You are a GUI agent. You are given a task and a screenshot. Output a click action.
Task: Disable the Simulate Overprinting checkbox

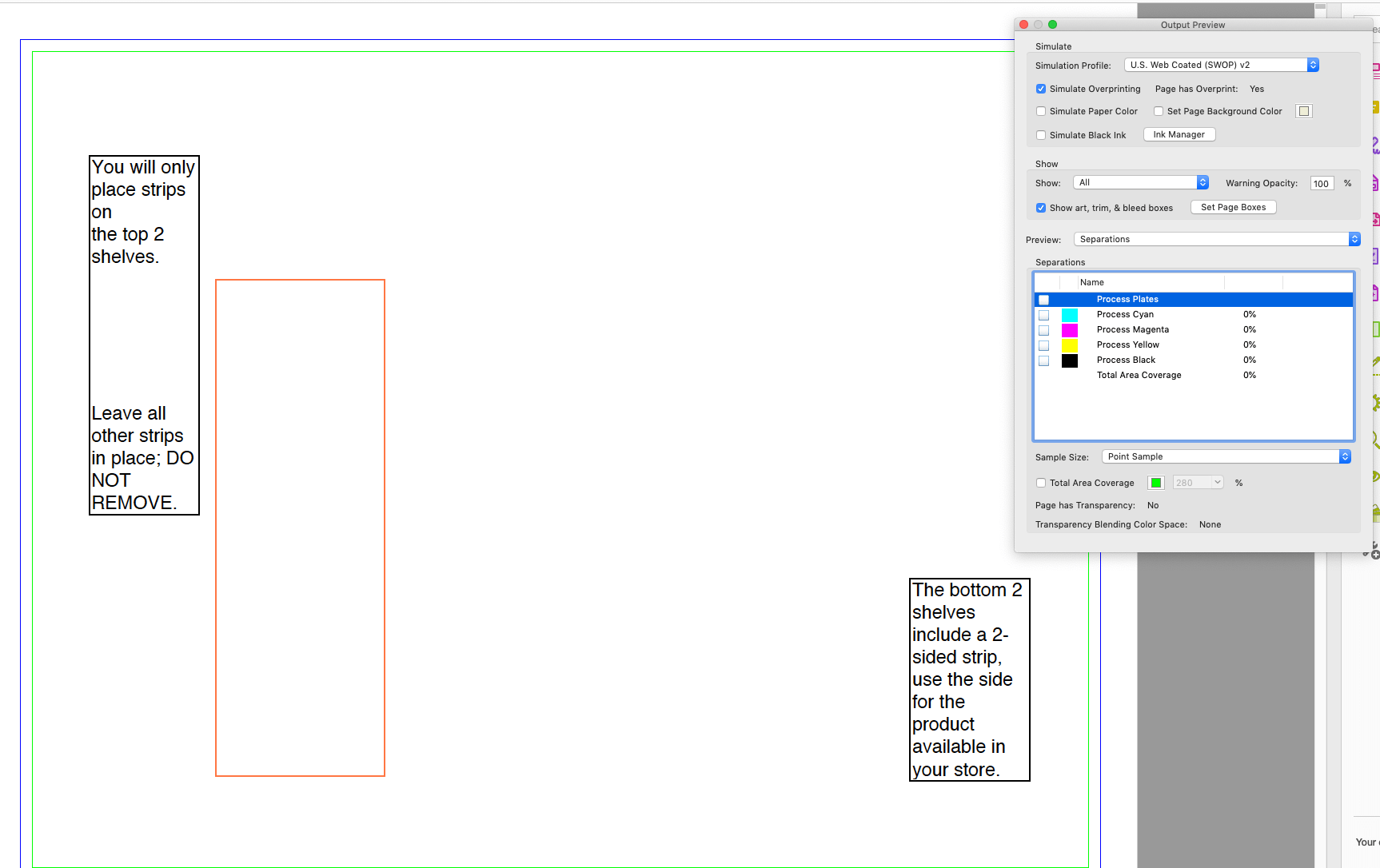1041,89
